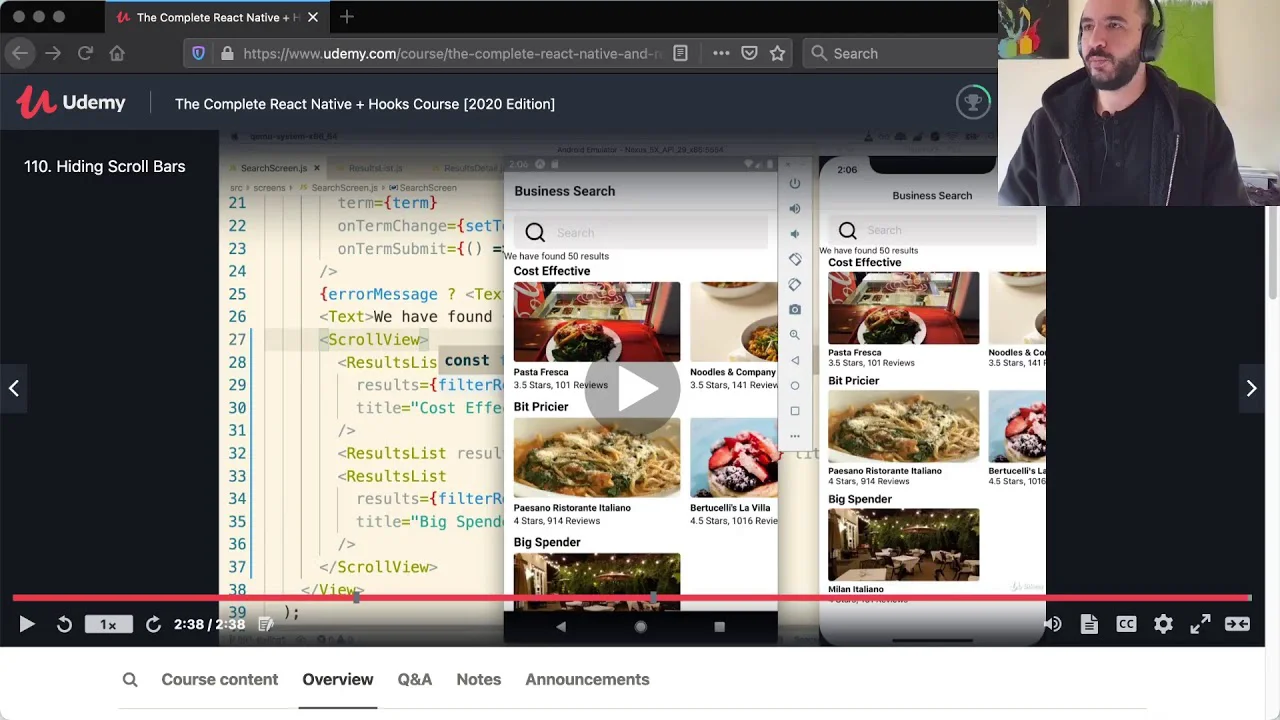
Task: Play the lecture video from control bar
Action: [x=27, y=624]
